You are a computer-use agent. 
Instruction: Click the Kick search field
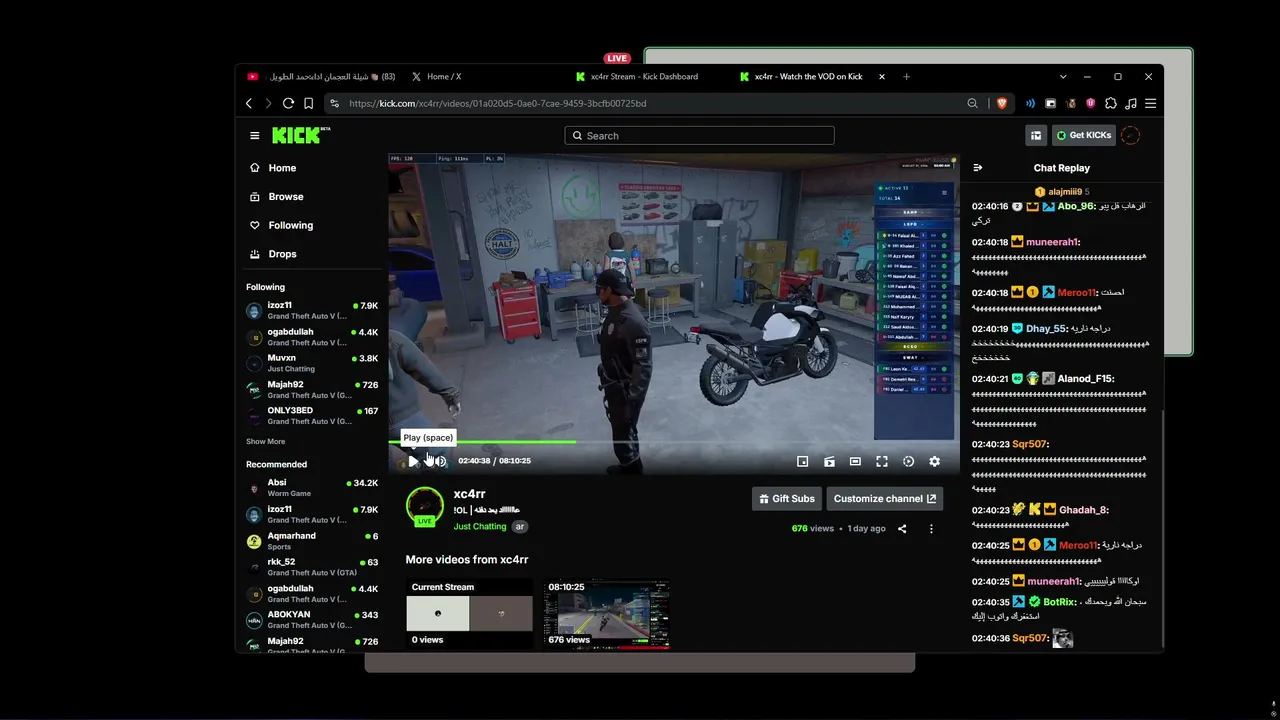point(699,136)
